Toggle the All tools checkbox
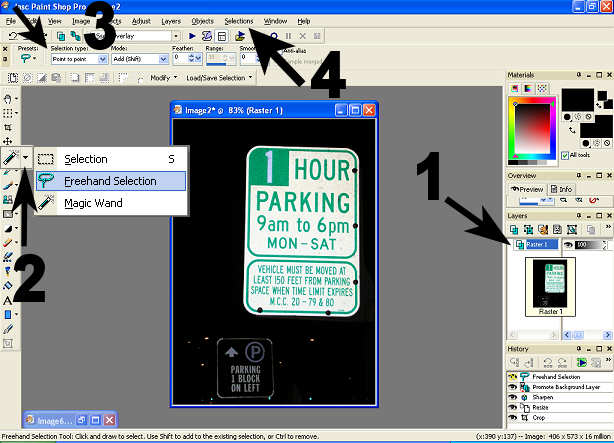 pos(565,155)
